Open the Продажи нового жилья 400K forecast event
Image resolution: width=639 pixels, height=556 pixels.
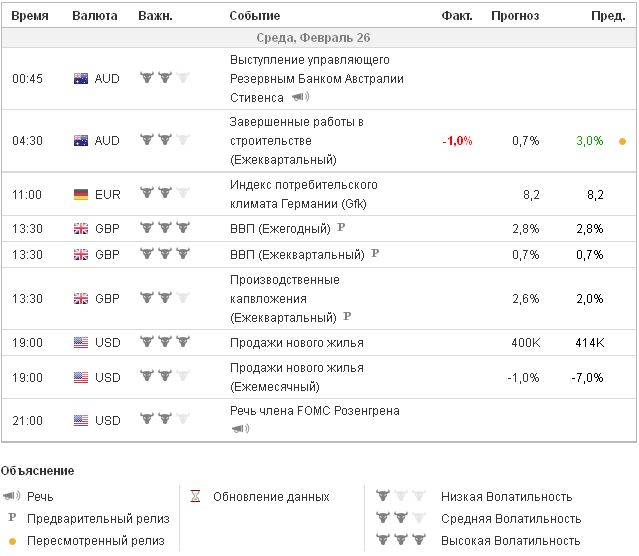click(297, 342)
